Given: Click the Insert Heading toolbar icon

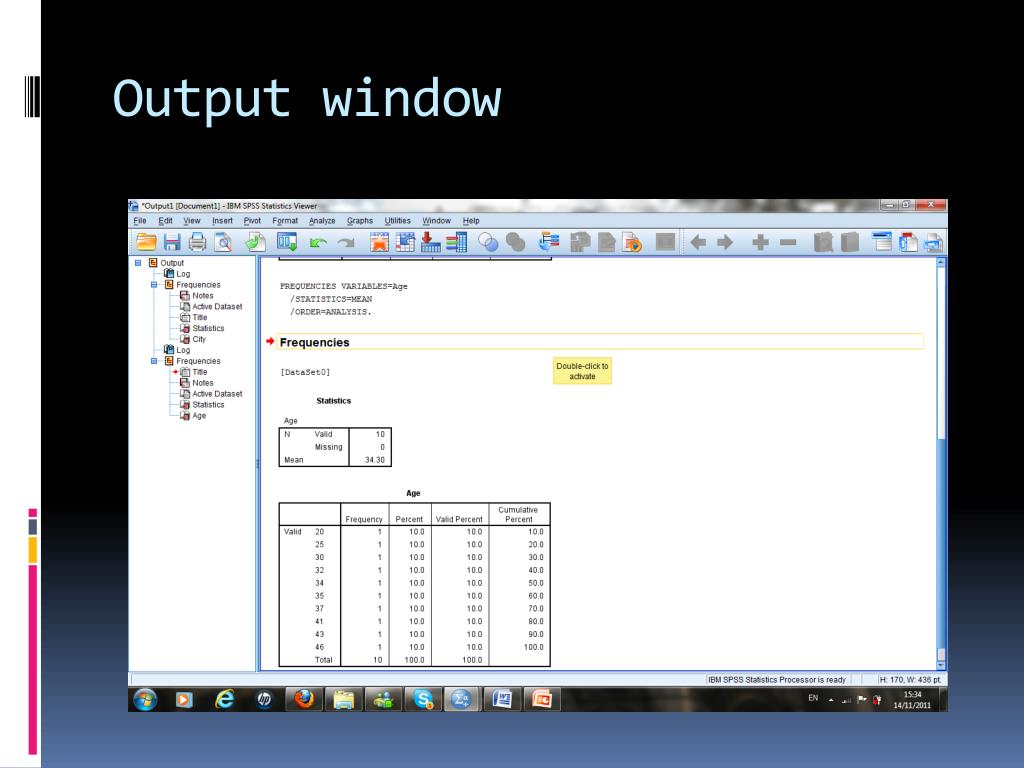Looking at the screenshot, I should 882,242.
